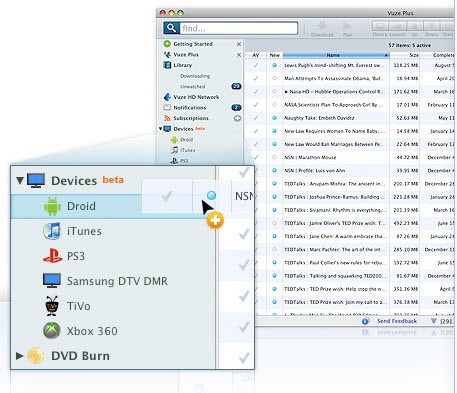Toggle New dot on Lewis Pugh row
The height and width of the screenshot is (393, 457).
pyautogui.click(x=274, y=65)
